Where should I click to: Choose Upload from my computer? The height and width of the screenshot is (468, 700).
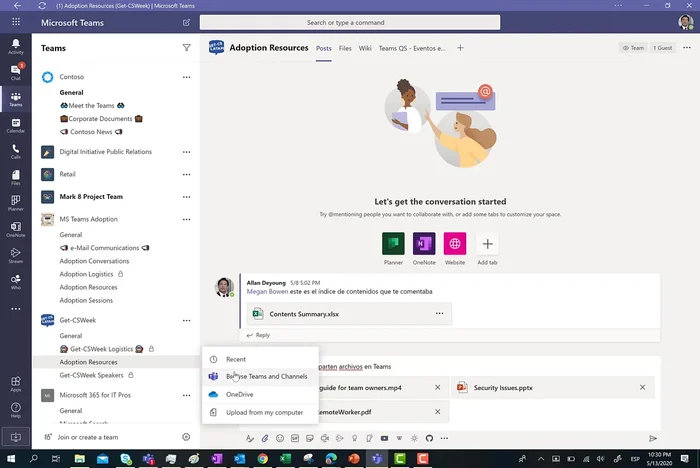click(x=263, y=412)
